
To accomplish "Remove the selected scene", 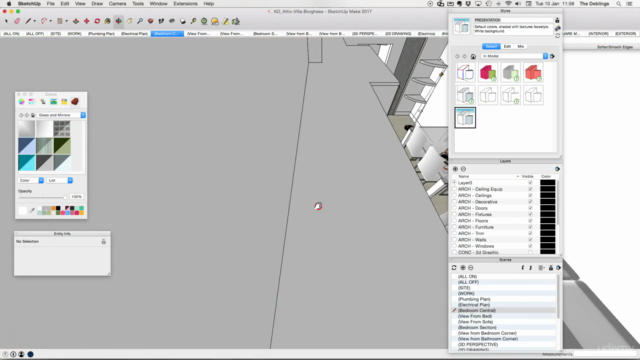I will pyautogui.click(x=471, y=268).
